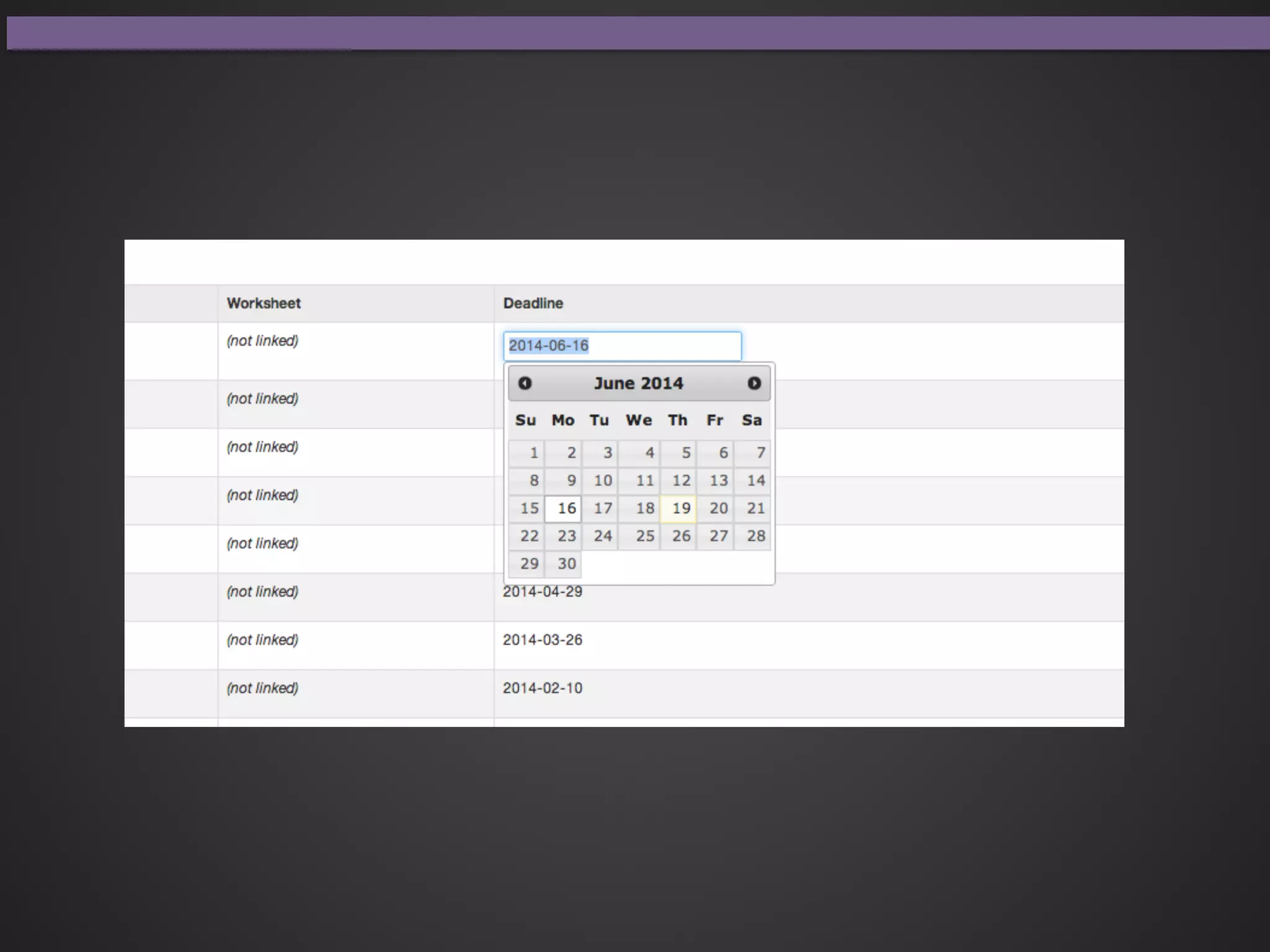Viewport: 1270px width, 952px height.
Task: Pick June 21 Saturday in the calendar
Action: coord(753,508)
